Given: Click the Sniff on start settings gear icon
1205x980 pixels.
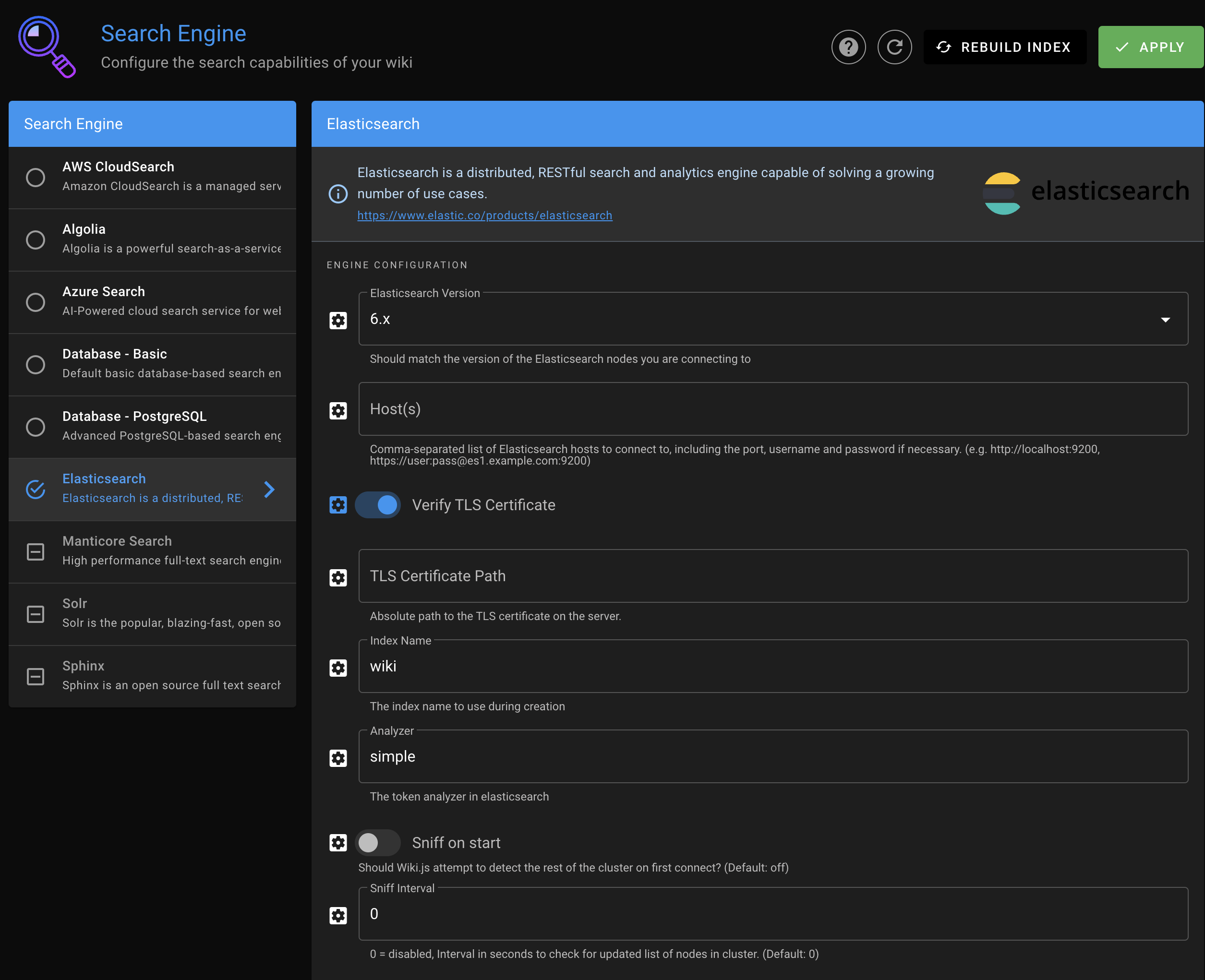Looking at the screenshot, I should pos(339,842).
